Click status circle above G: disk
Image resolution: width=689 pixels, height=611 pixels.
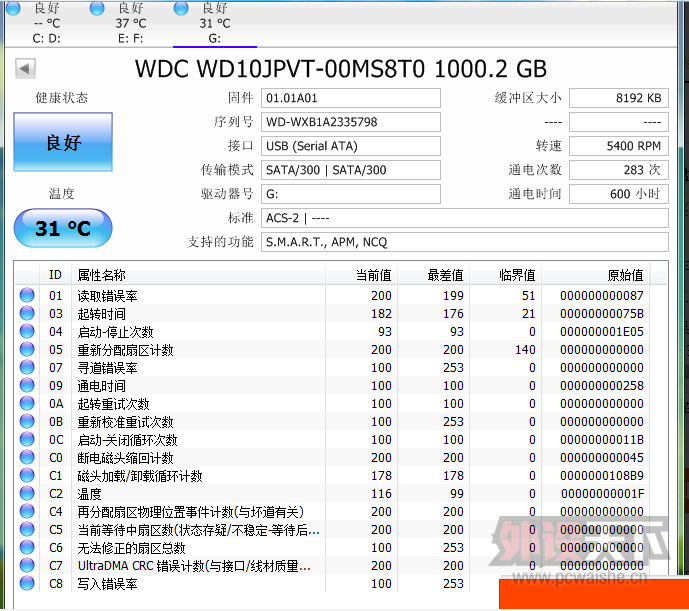coord(181,7)
